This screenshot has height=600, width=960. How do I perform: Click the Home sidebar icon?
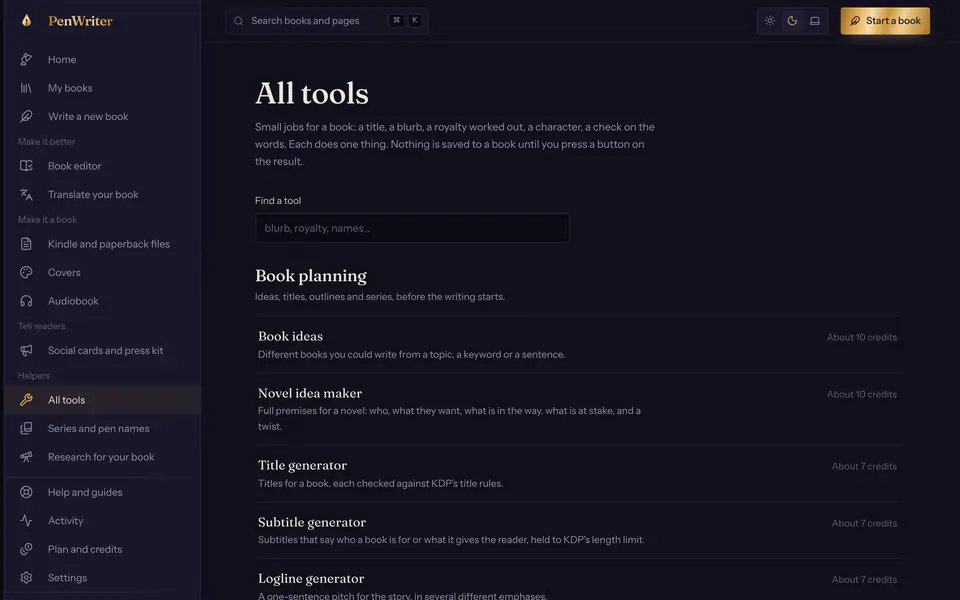click(26, 59)
